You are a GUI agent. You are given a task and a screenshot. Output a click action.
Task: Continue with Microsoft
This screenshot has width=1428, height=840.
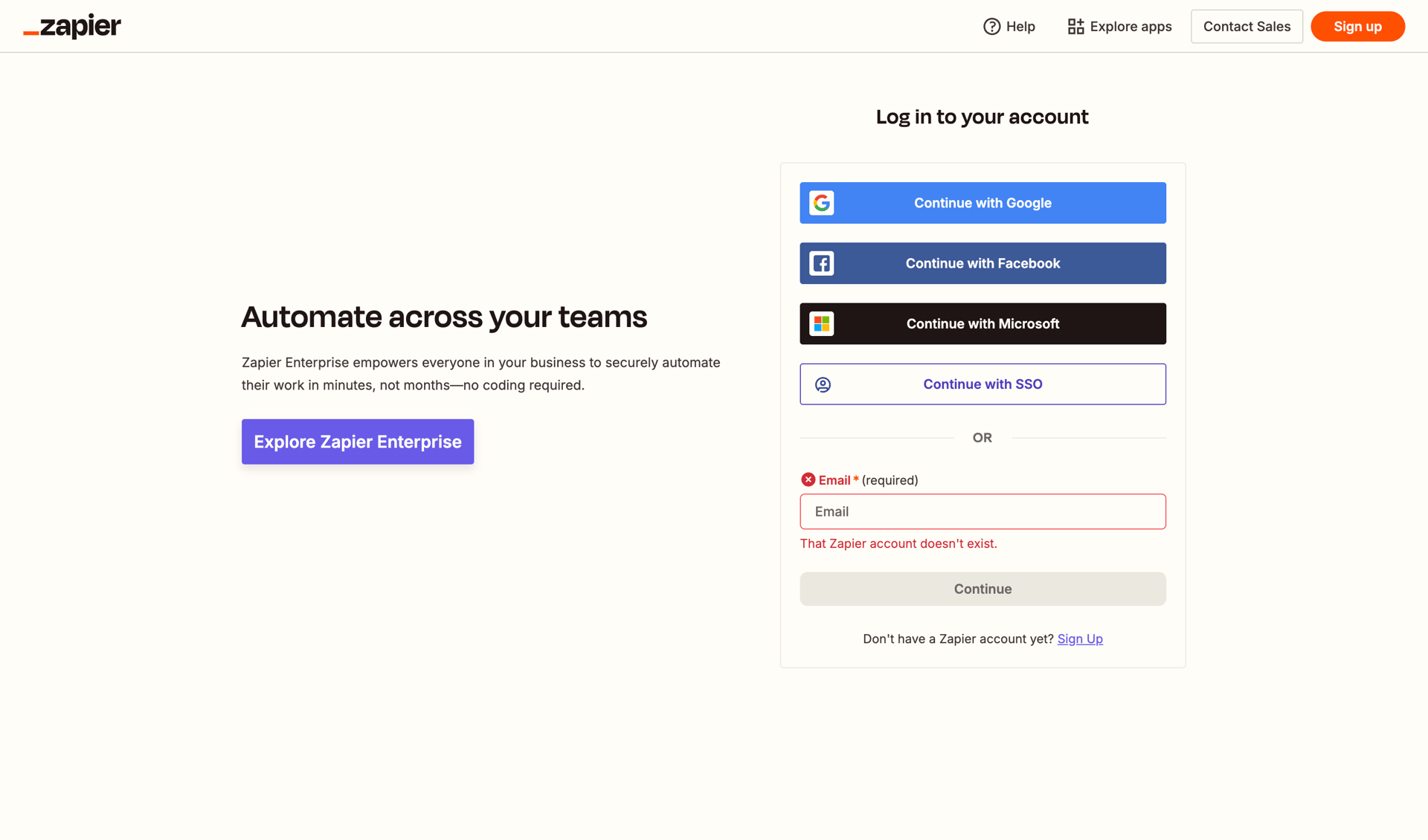pyautogui.click(x=982, y=323)
